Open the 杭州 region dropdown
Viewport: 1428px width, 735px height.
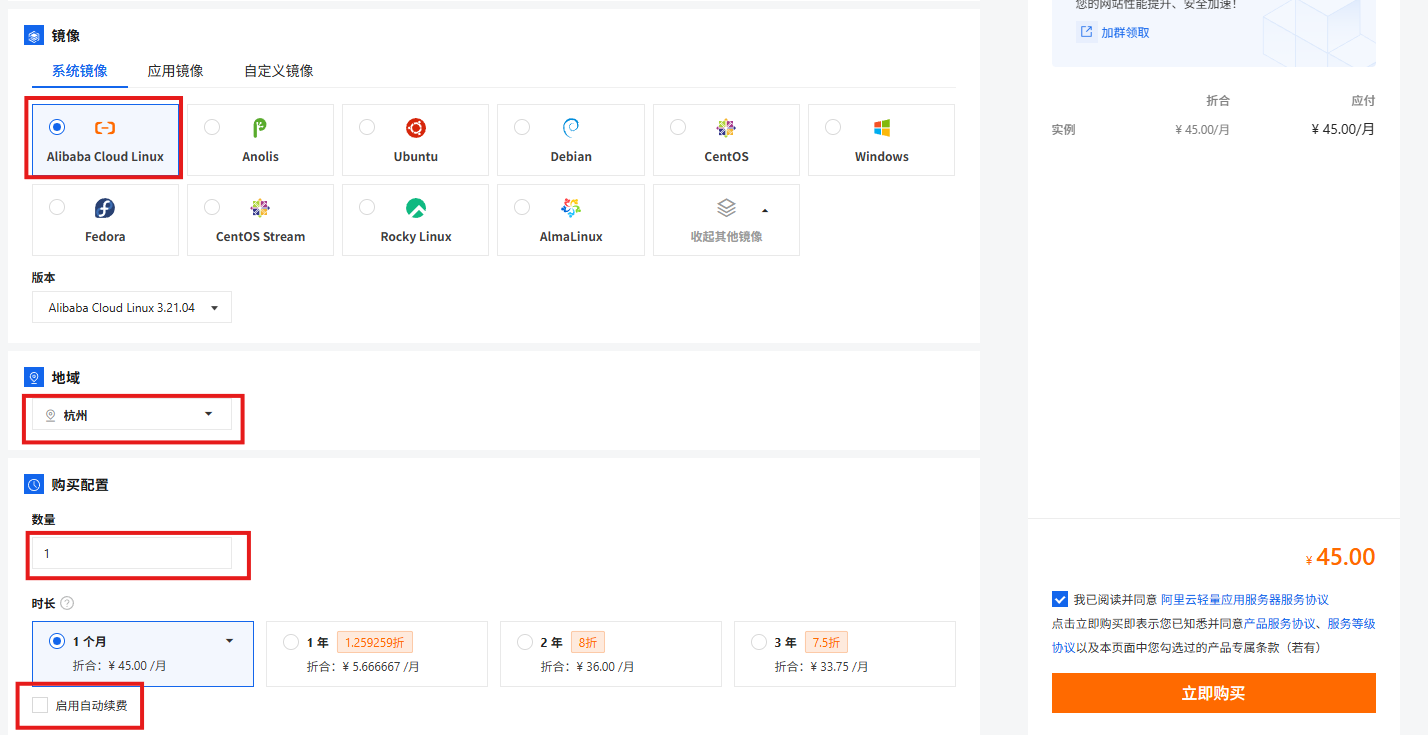click(132, 415)
